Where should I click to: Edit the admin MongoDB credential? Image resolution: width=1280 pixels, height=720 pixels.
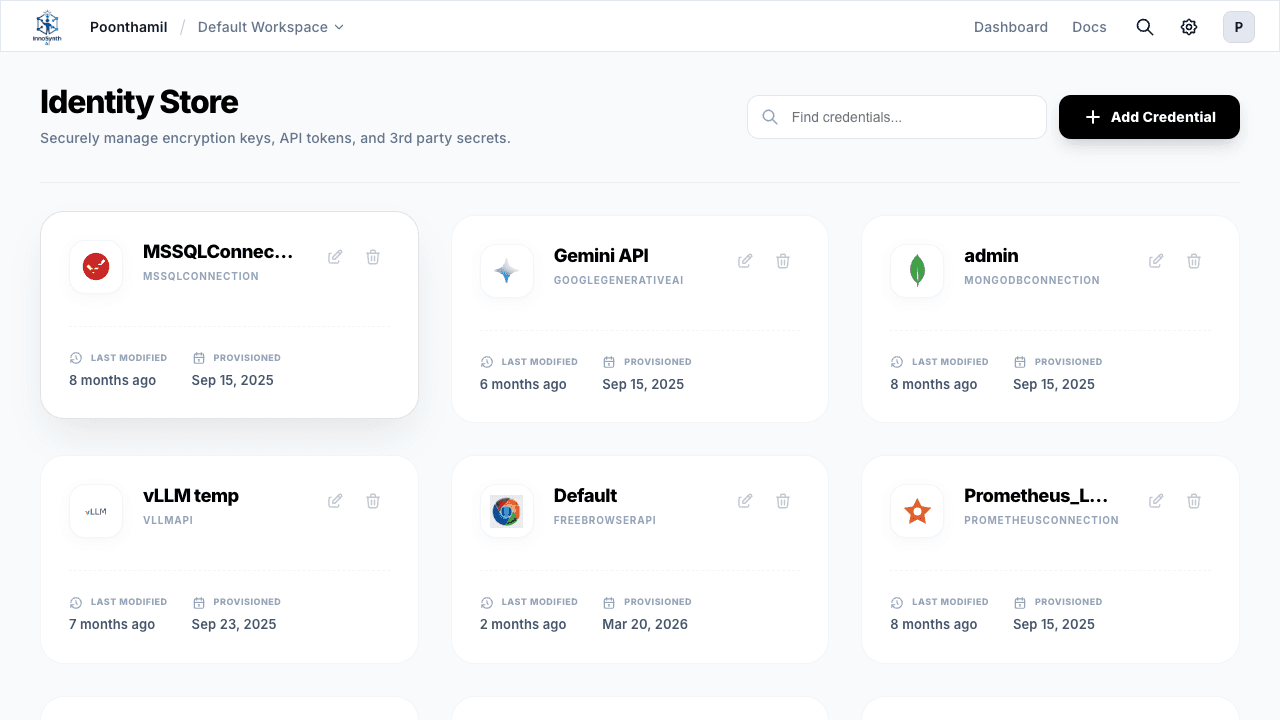[x=1156, y=261]
